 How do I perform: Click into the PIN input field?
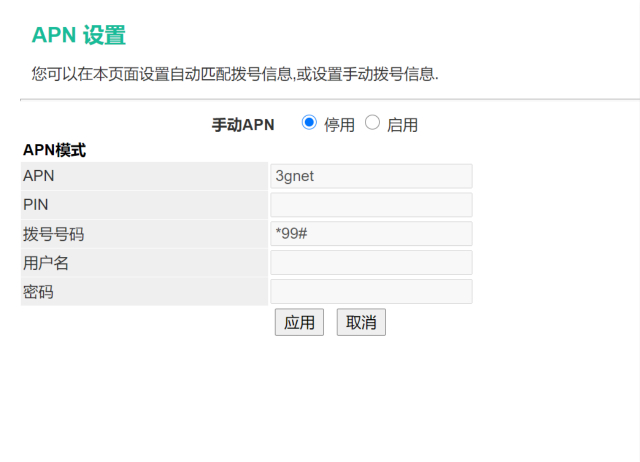pyautogui.click(x=371, y=205)
